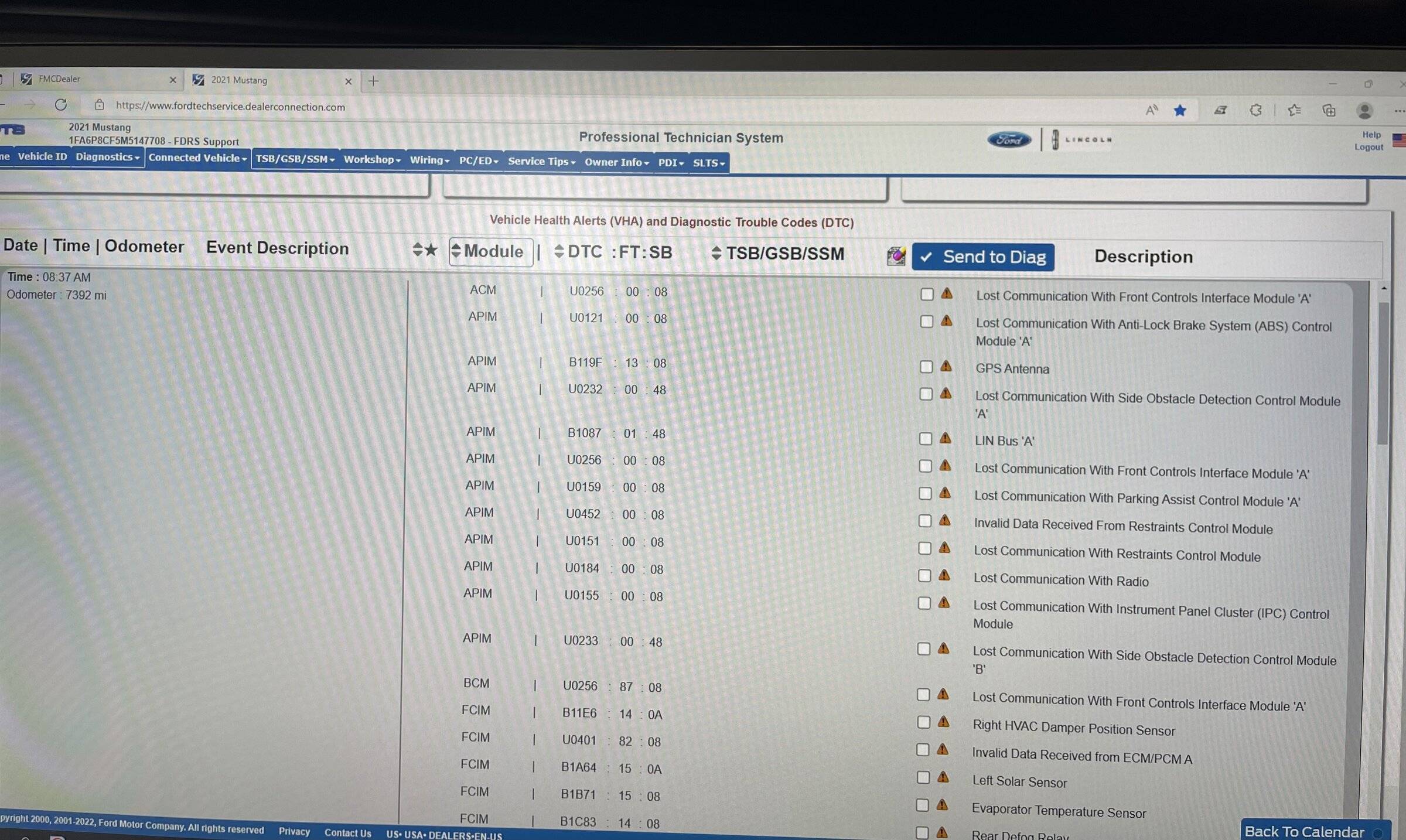Open the browser profile avatar
This screenshot has width=1406, height=840.
[x=1364, y=111]
